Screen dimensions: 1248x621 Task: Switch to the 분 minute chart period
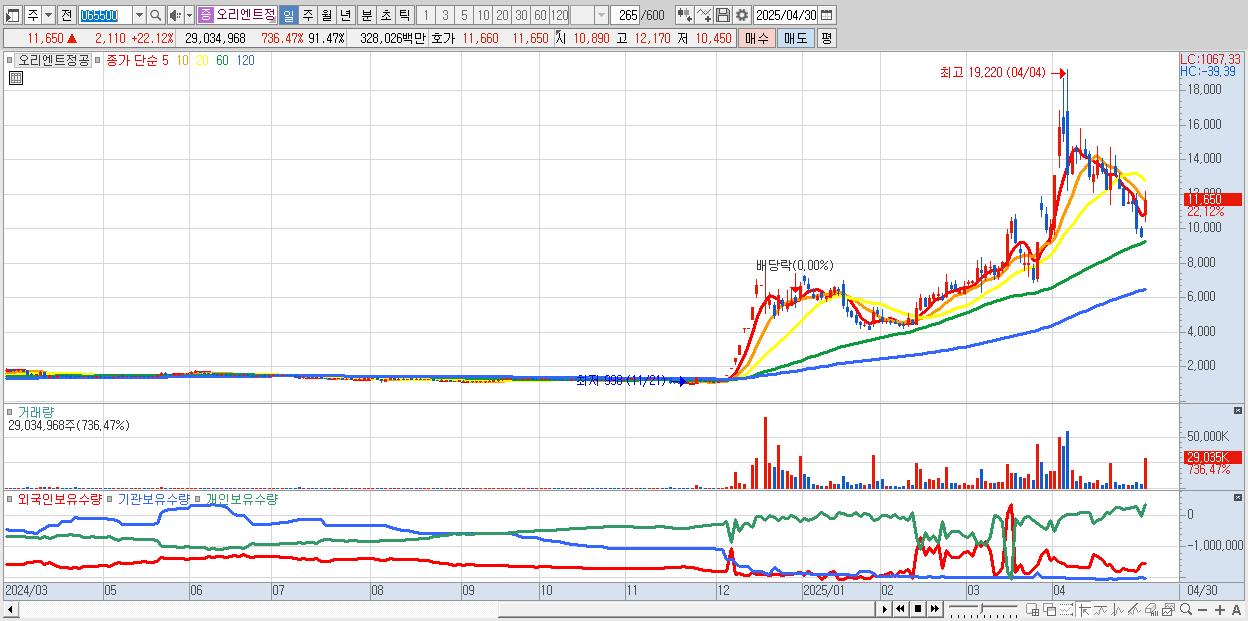(x=366, y=15)
